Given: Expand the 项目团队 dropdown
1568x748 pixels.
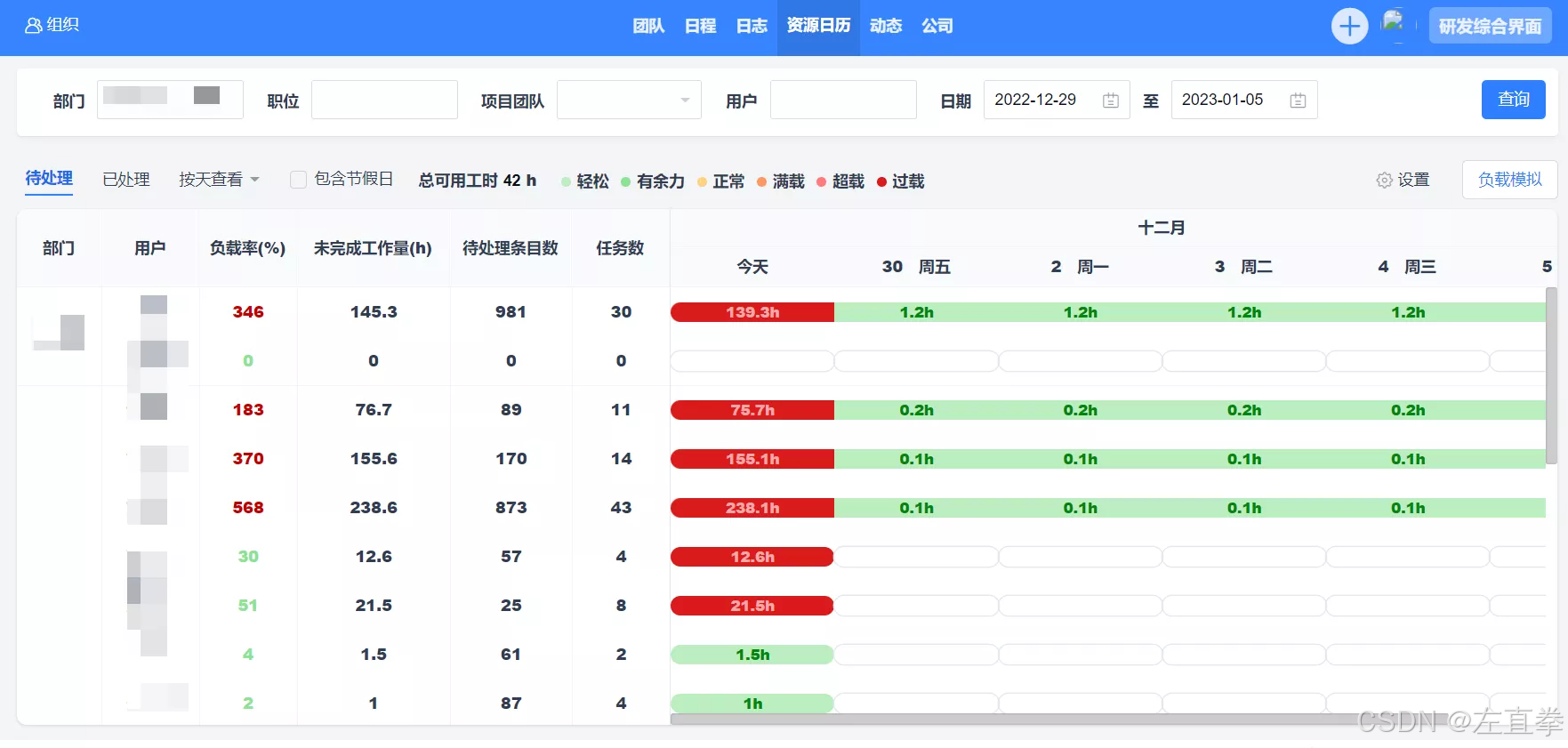Looking at the screenshot, I should click(x=629, y=100).
